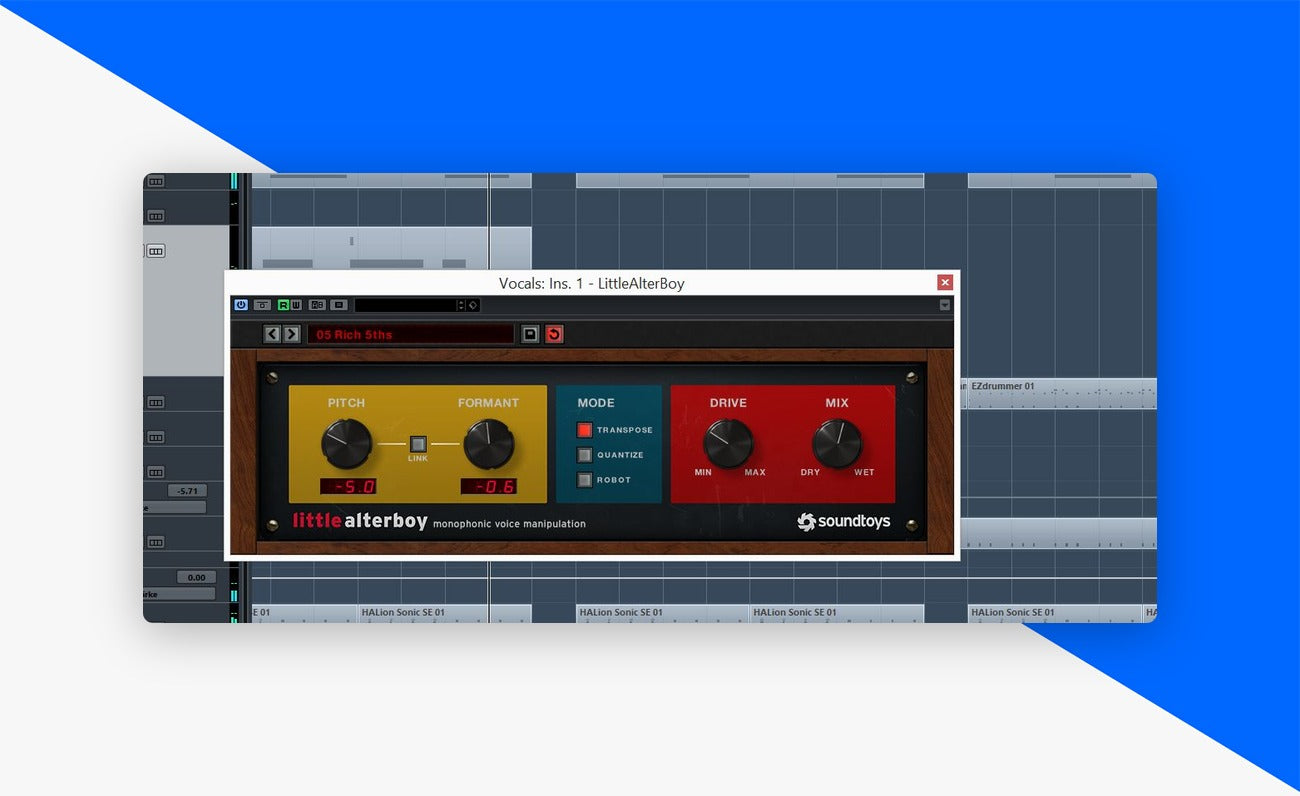Click the red undo/reset arrow button

(554, 334)
